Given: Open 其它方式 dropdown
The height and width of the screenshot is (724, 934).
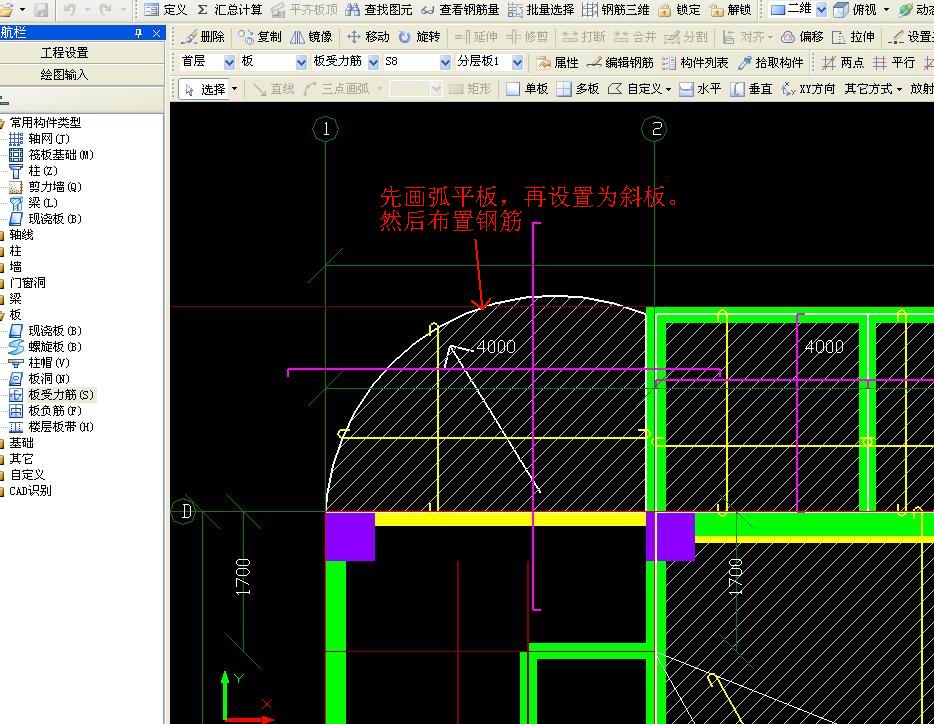Looking at the screenshot, I should pos(873,89).
